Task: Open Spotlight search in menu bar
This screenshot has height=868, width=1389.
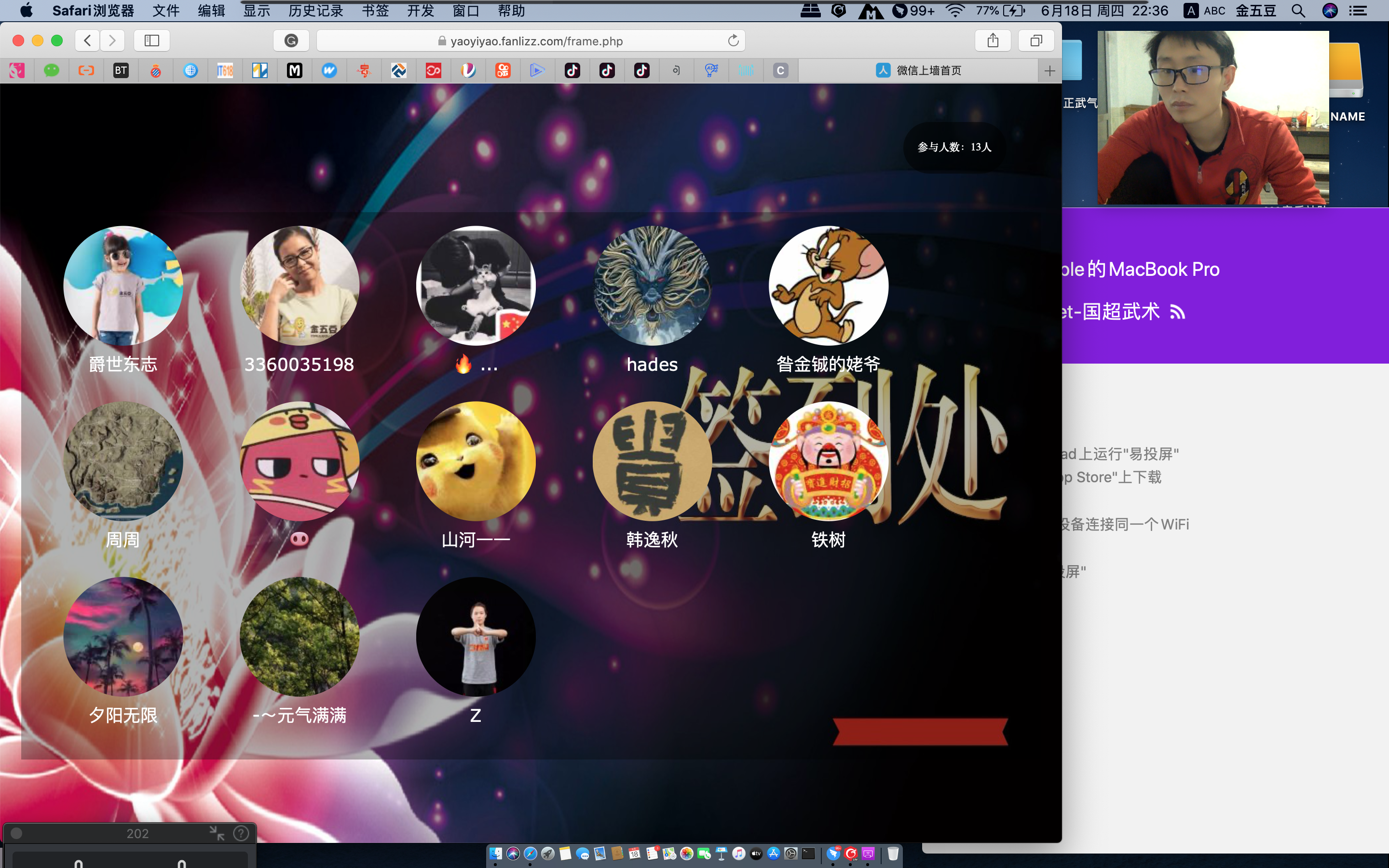Action: click(x=1298, y=10)
